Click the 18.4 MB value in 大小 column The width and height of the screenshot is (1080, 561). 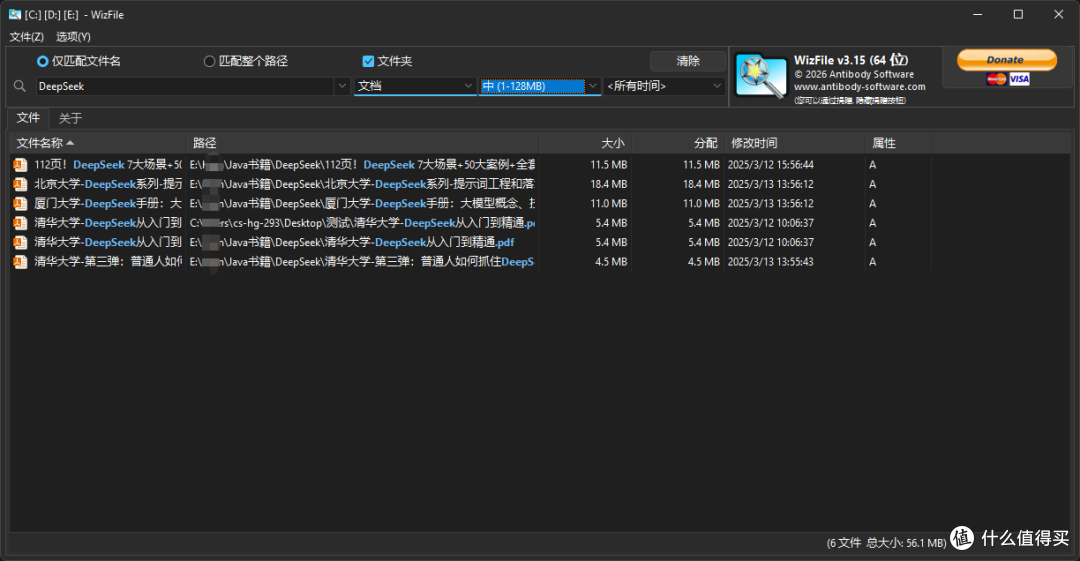click(609, 184)
